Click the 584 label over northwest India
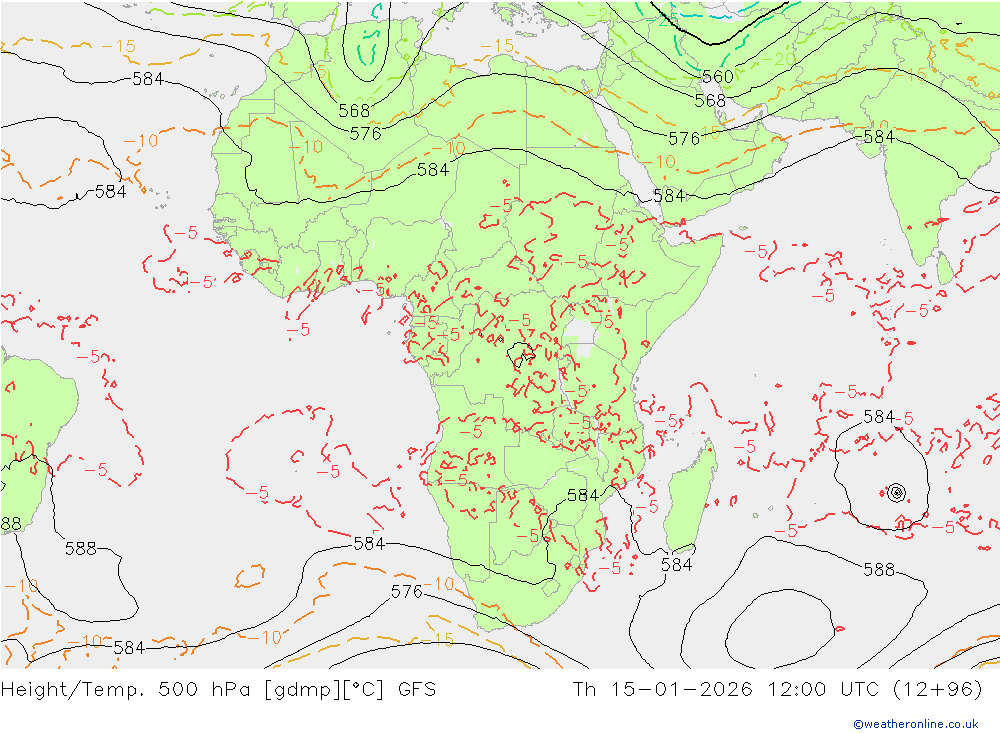1000x733 pixels. coord(879,137)
